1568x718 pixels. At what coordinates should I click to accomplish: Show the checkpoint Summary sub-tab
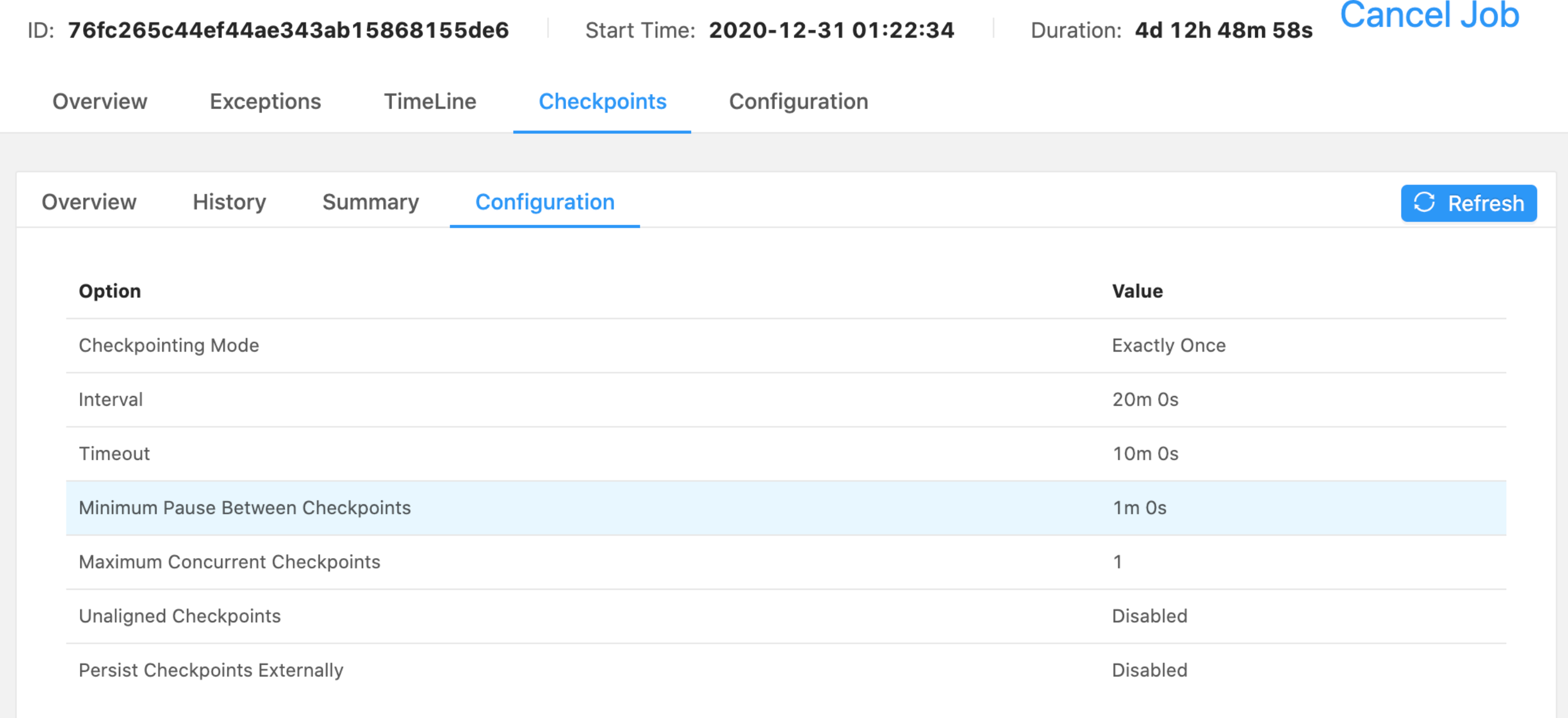(370, 202)
